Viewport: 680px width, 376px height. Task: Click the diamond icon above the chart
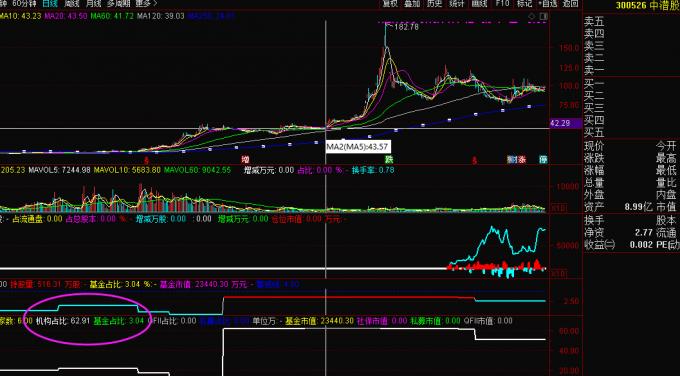coord(532,16)
